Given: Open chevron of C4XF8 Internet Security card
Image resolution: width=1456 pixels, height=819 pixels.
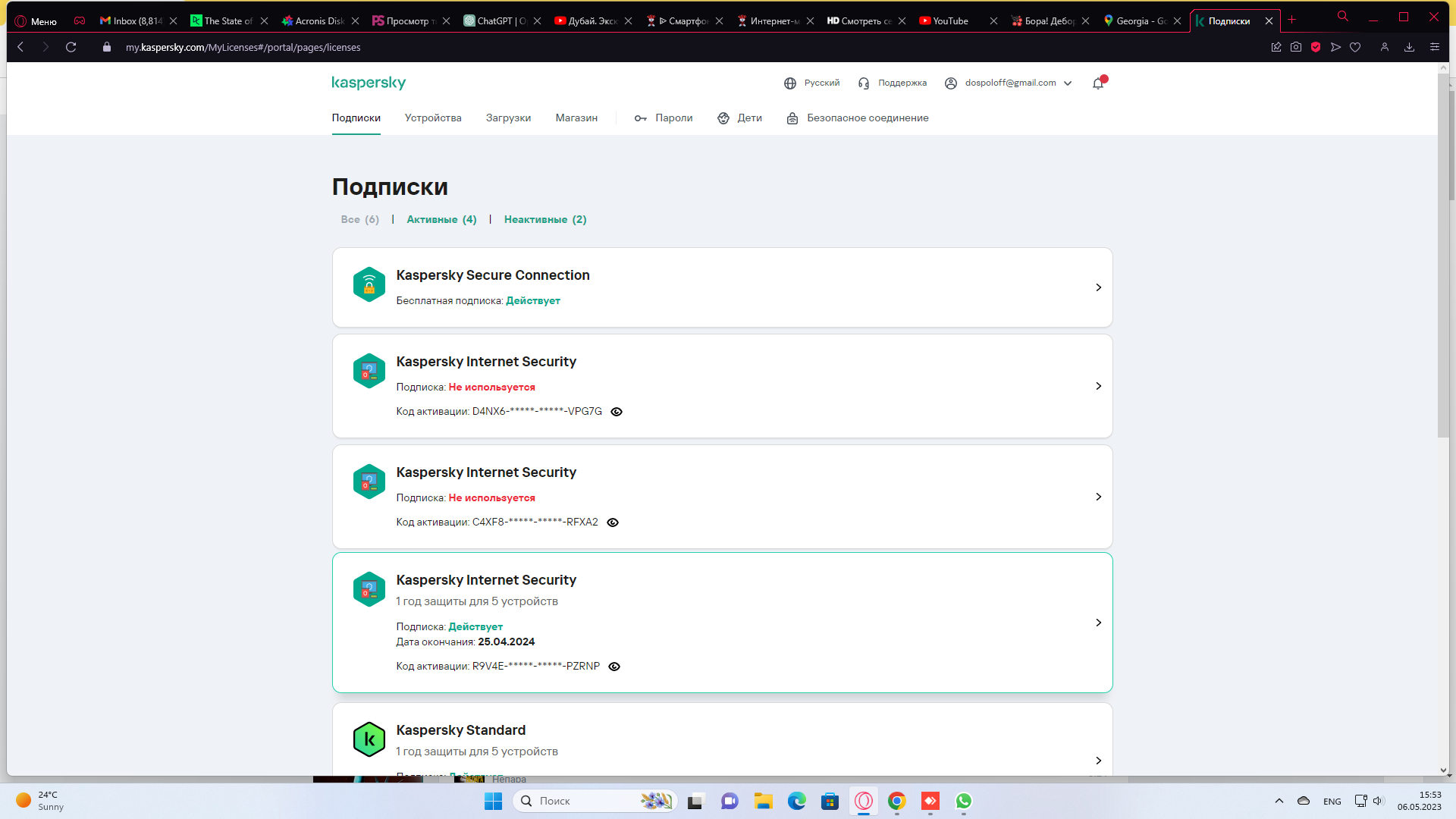Looking at the screenshot, I should pyautogui.click(x=1098, y=497).
